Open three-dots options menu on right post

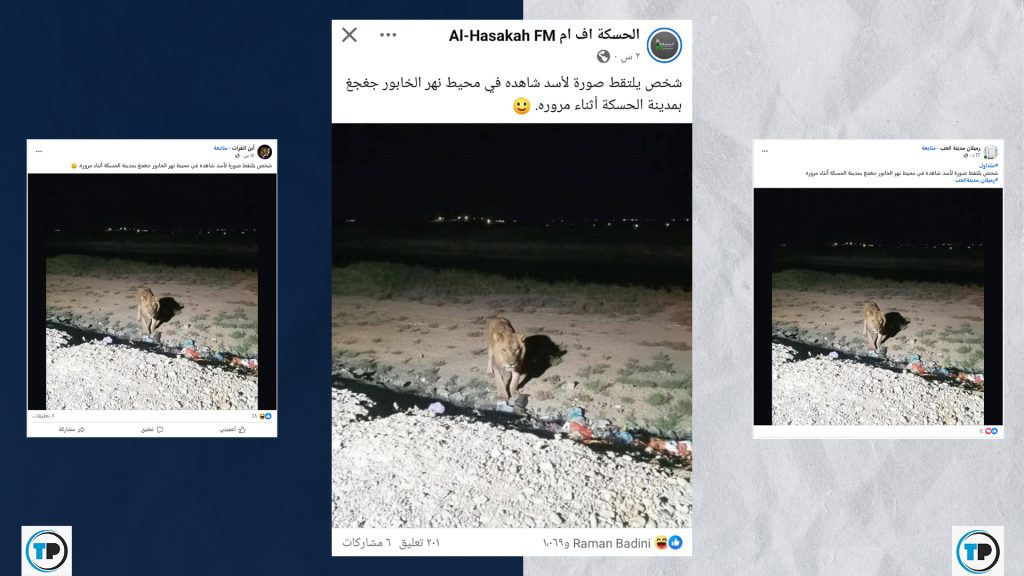click(764, 151)
